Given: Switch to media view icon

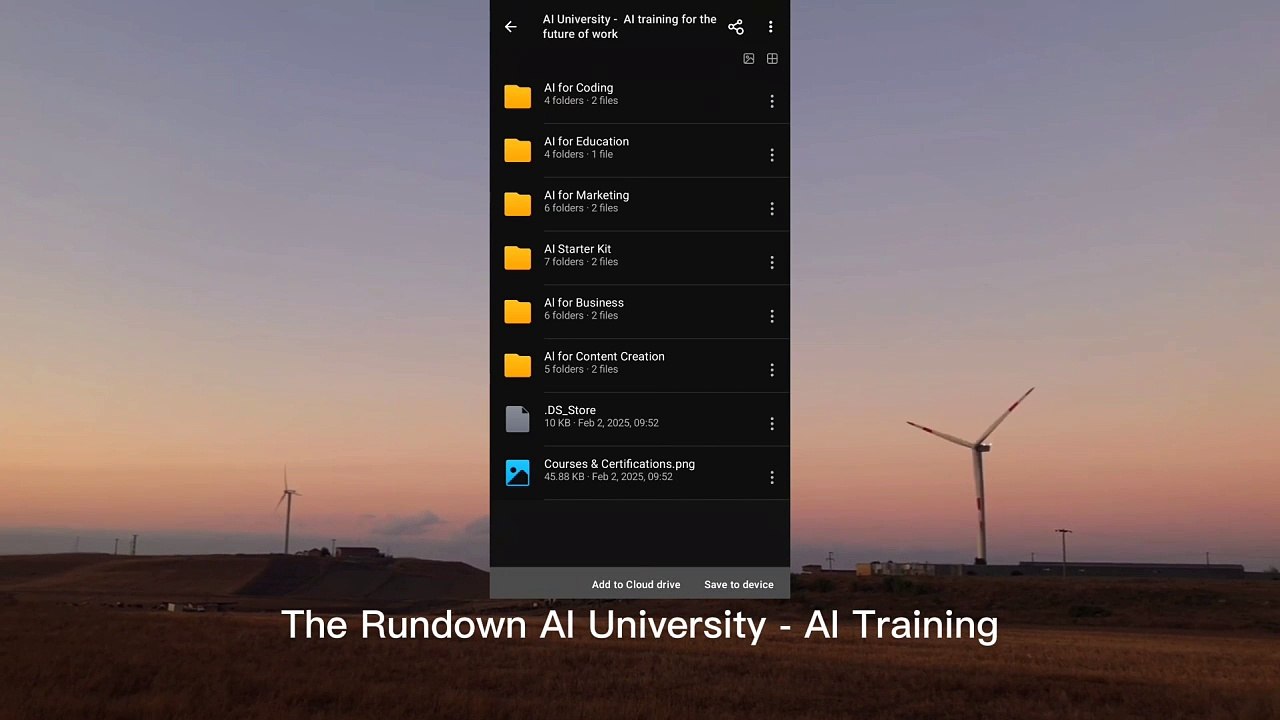Looking at the screenshot, I should (x=749, y=59).
